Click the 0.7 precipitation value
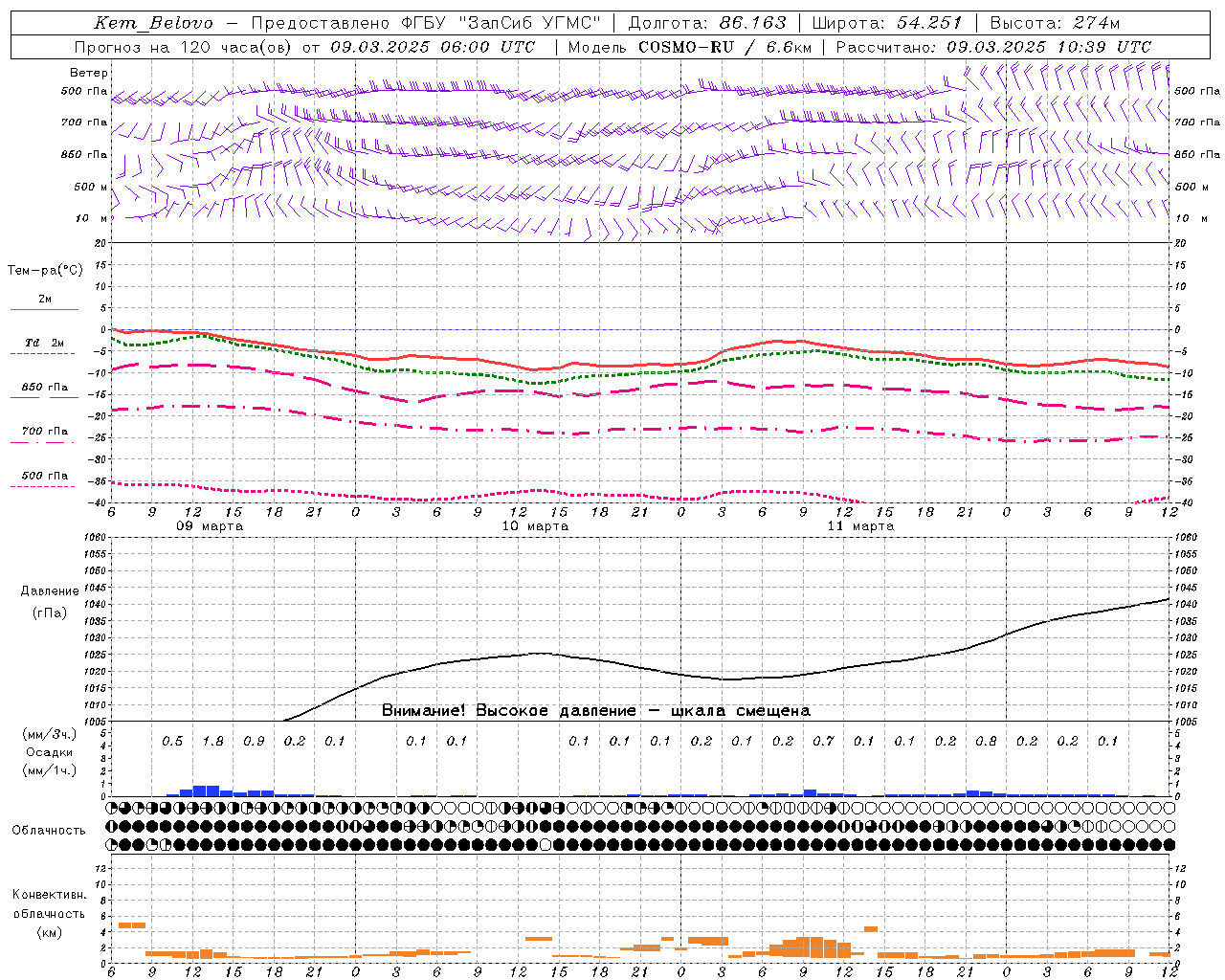 [823, 742]
